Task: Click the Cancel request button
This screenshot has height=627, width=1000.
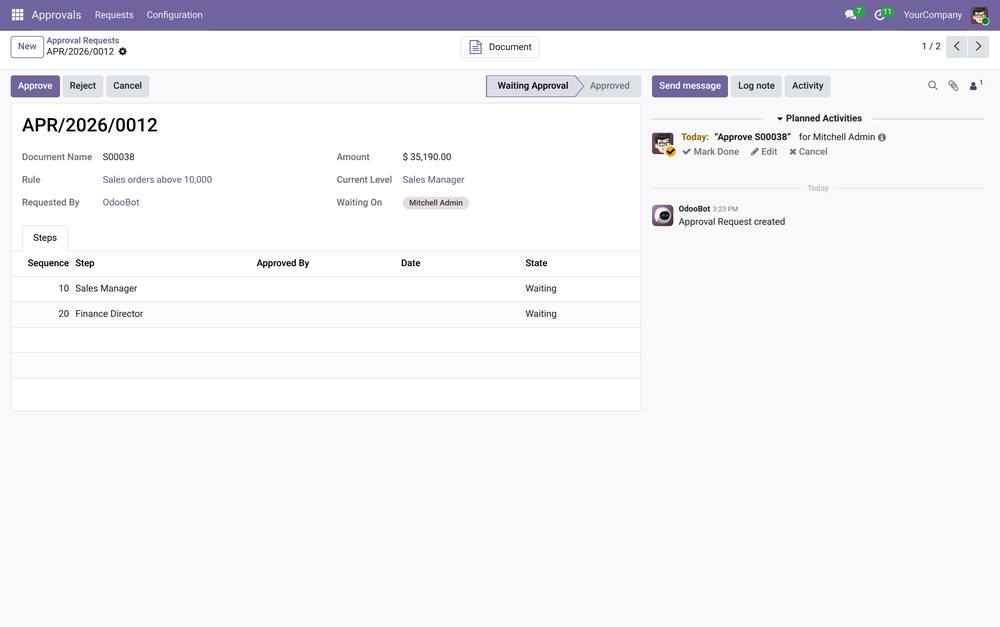Action: tap(128, 86)
